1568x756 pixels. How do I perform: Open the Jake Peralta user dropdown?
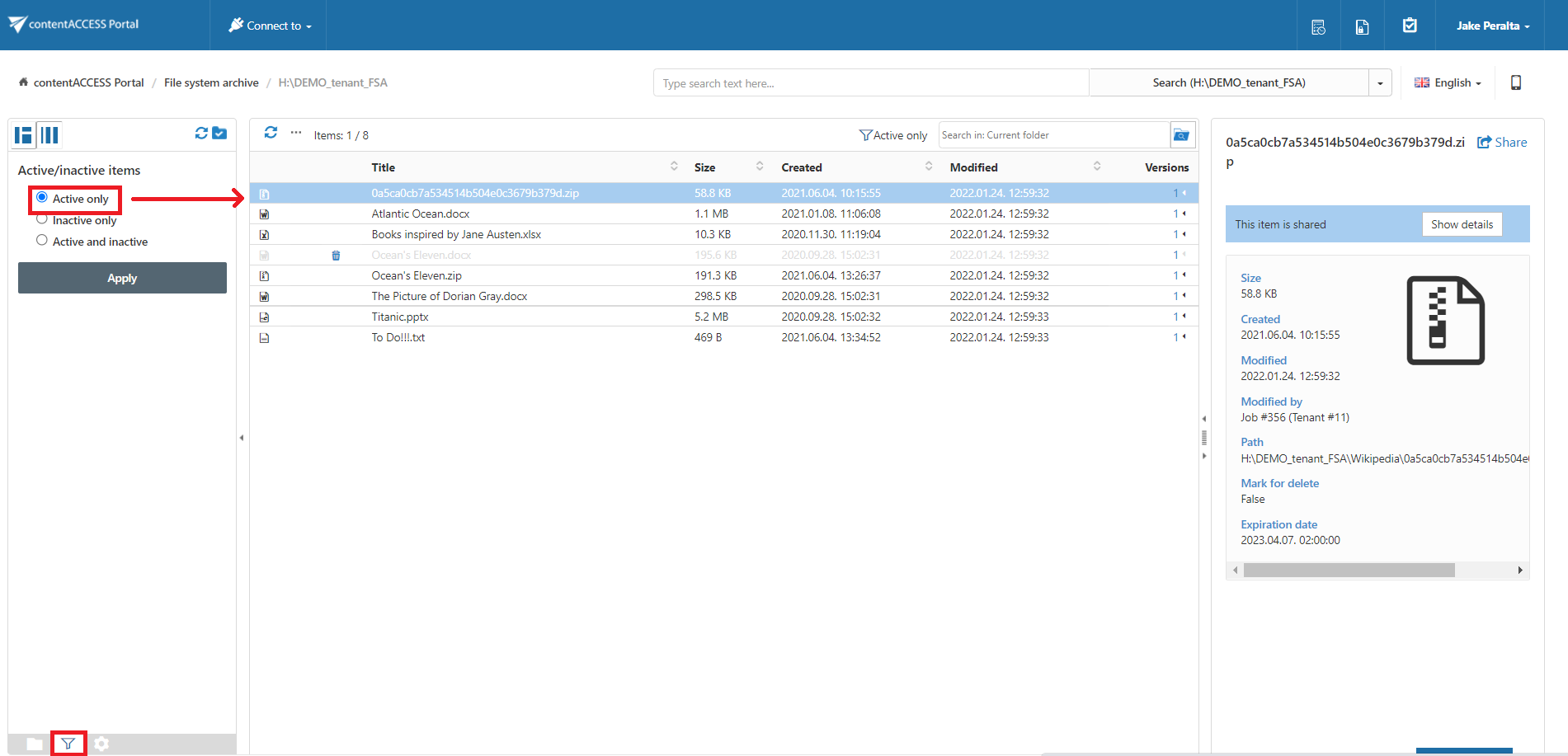pos(1492,26)
